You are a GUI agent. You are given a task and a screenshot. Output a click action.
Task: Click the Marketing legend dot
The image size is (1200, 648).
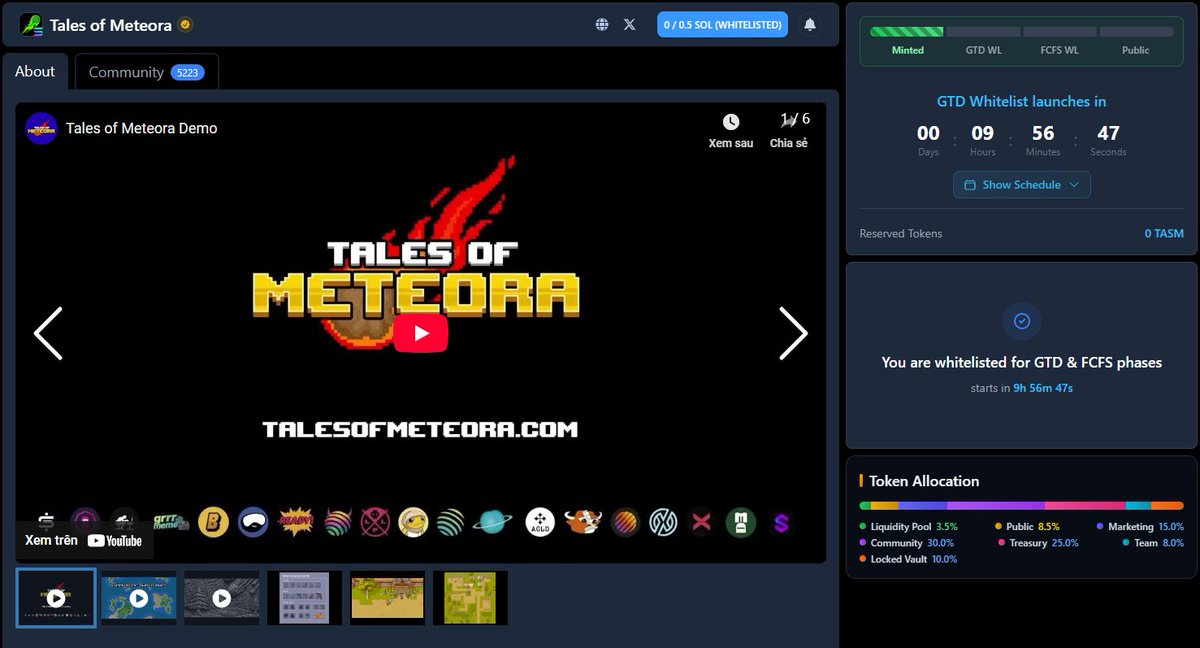point(1100,526)
